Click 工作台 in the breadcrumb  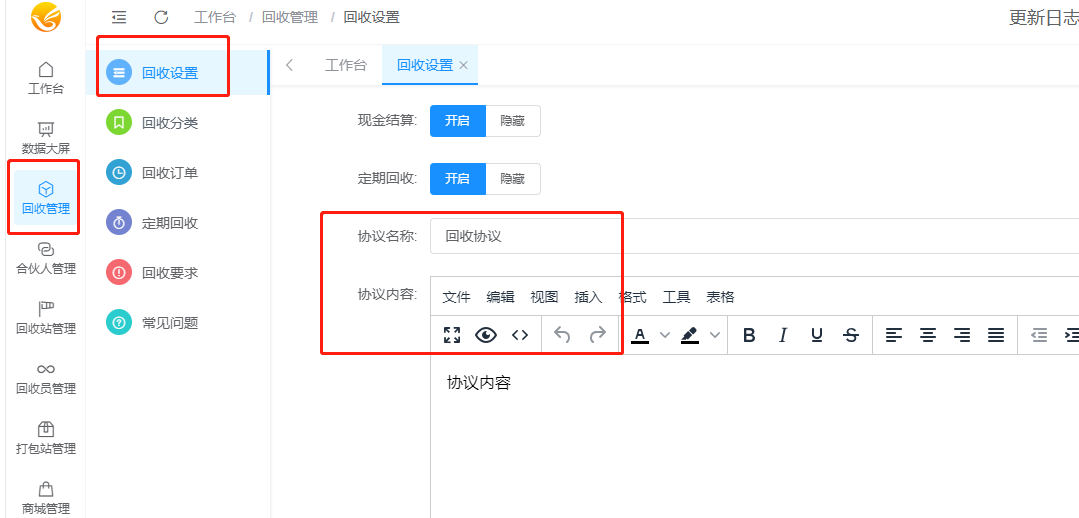(x=215, y=17)
